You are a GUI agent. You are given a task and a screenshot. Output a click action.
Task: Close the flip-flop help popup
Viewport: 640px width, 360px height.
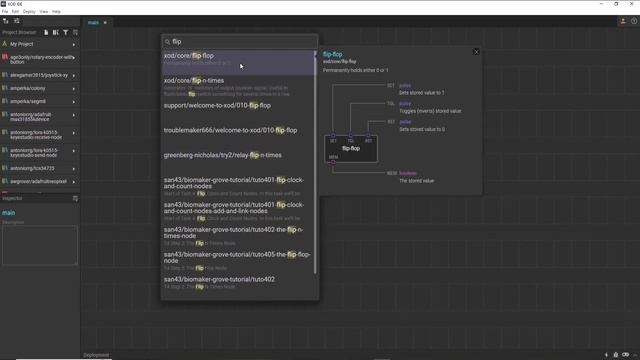tap(476, 52)
